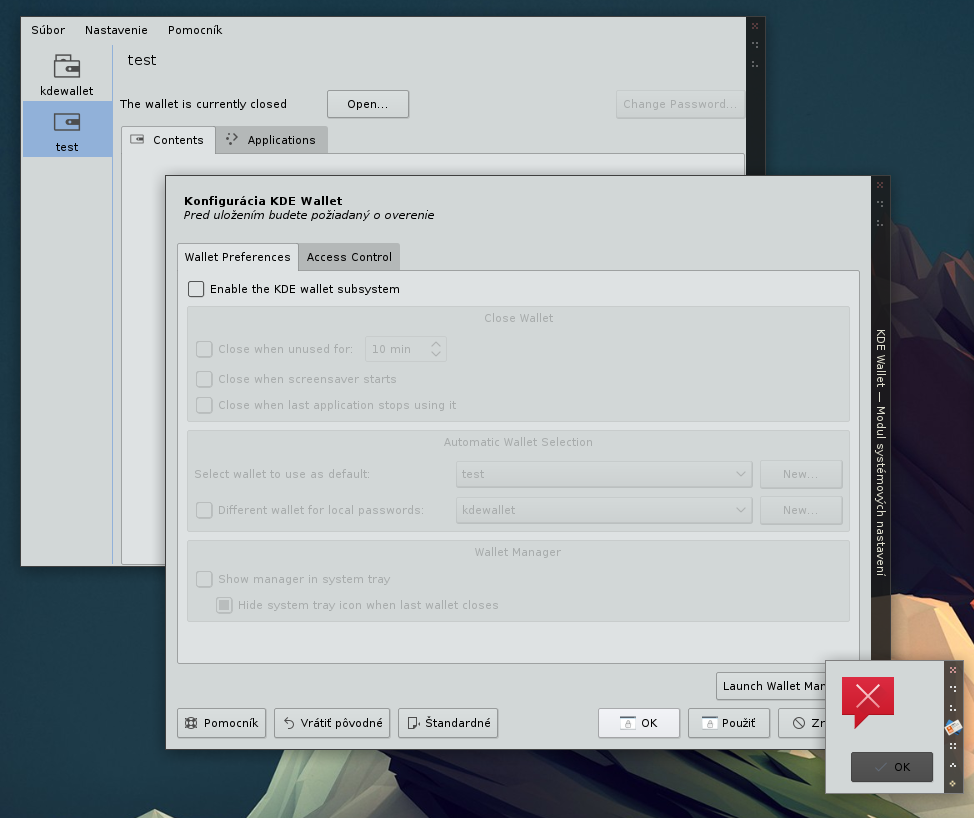The width and height of the screenshot is (974, 818).
Task: Click 'The wallet is currently closed' text
Action: 203,104
